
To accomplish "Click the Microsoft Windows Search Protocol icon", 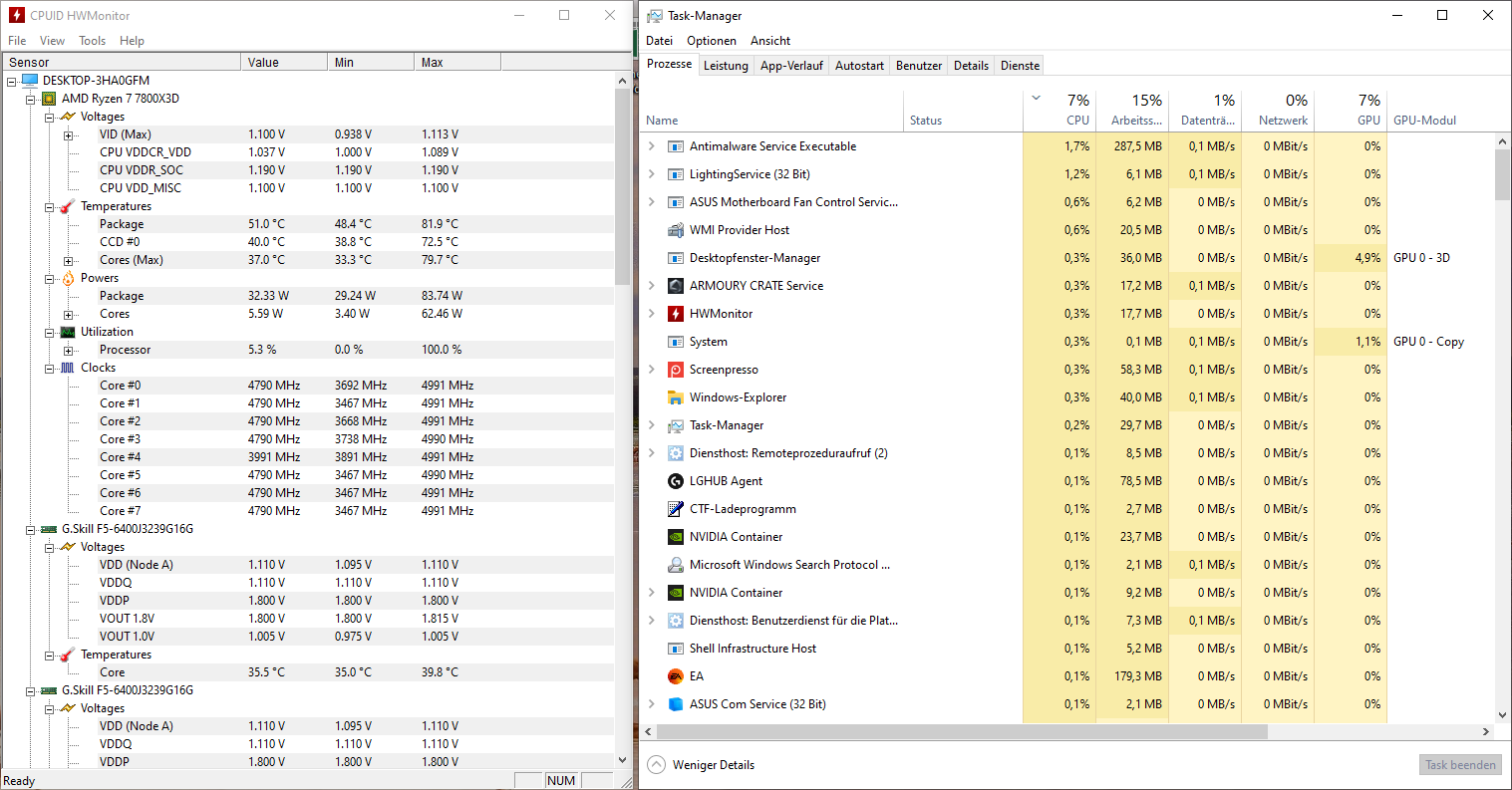I will (676, 565).
